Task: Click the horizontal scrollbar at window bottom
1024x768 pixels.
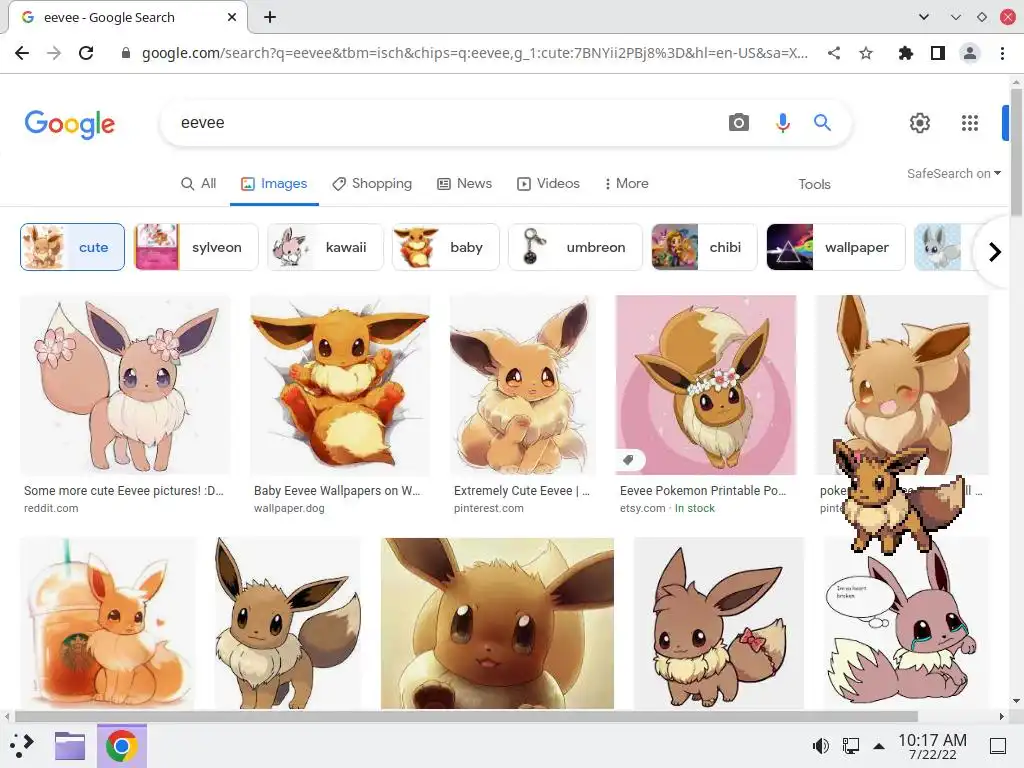Action: click(x=466, y=716)
